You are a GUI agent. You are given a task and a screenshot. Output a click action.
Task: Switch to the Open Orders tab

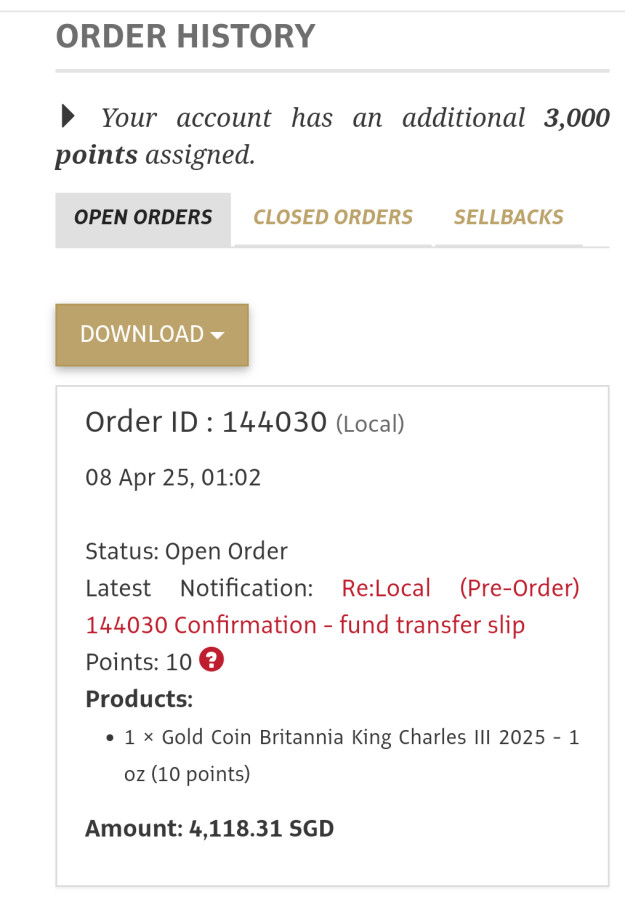coord(143,217)
